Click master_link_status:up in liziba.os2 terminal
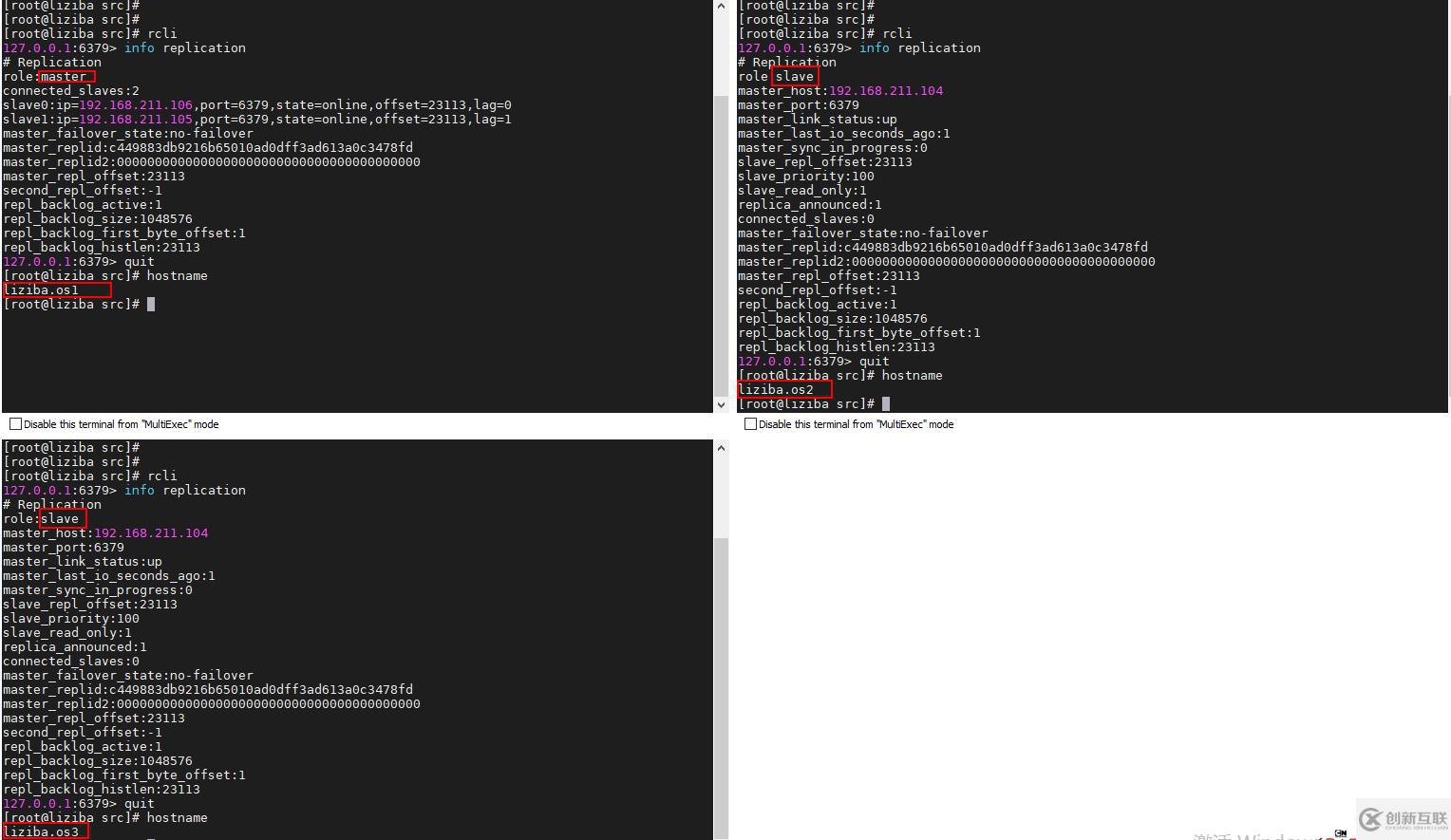This screenshot has height=840, width=1451. 818,120
